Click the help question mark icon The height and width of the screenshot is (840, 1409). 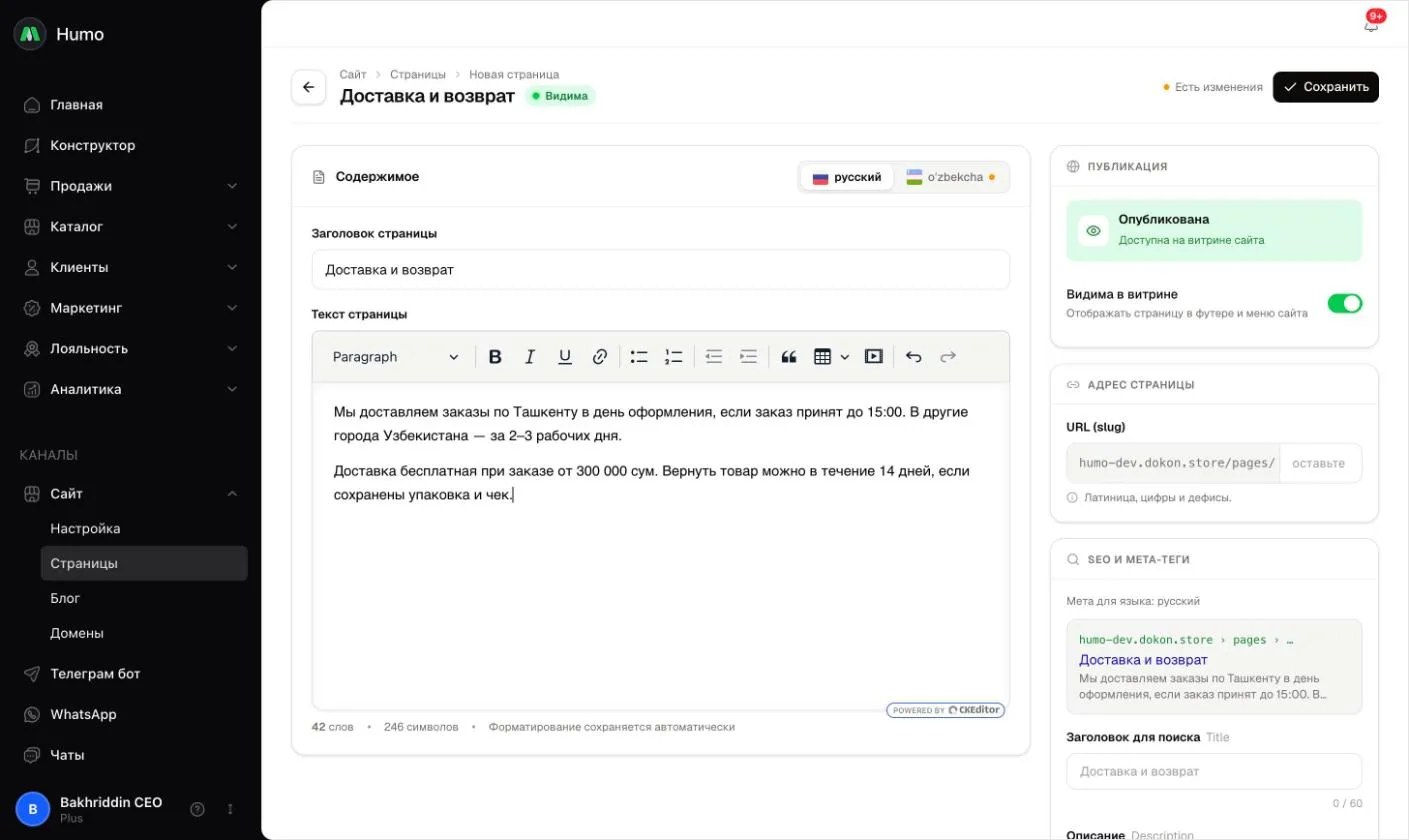click(198, 809)
